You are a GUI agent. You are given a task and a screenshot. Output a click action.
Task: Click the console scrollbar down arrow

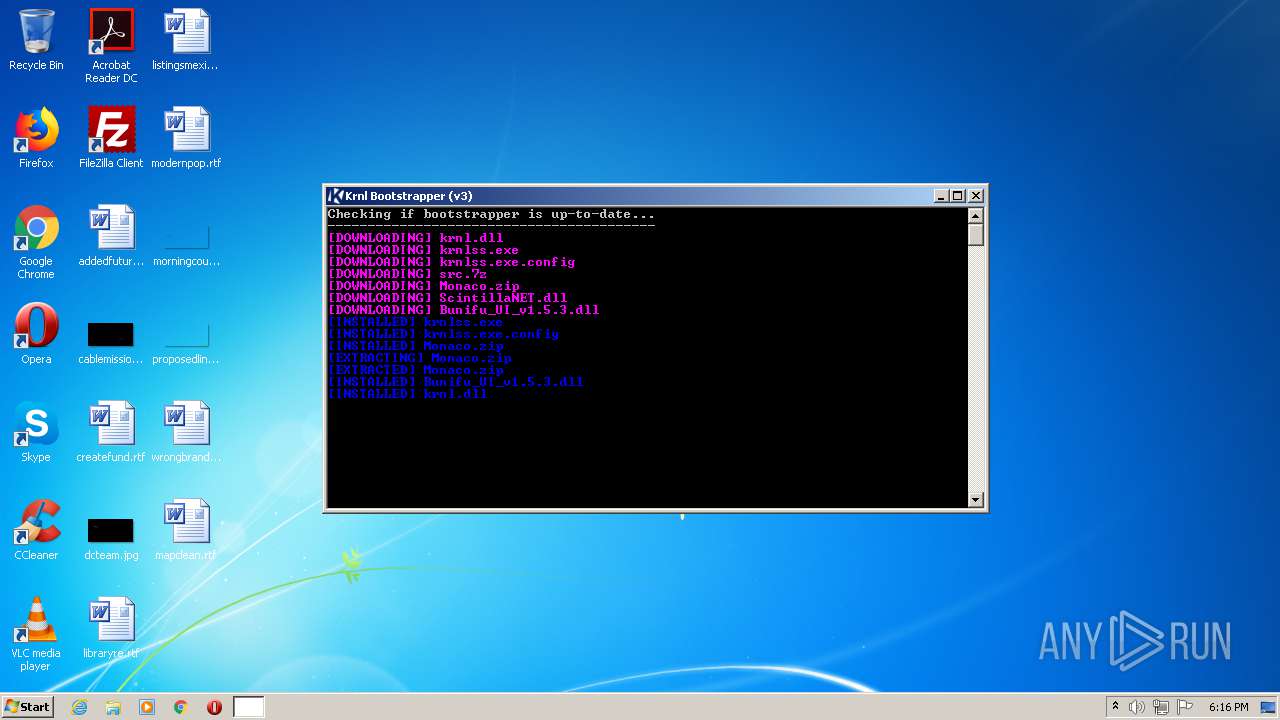[x=976, y=499]
